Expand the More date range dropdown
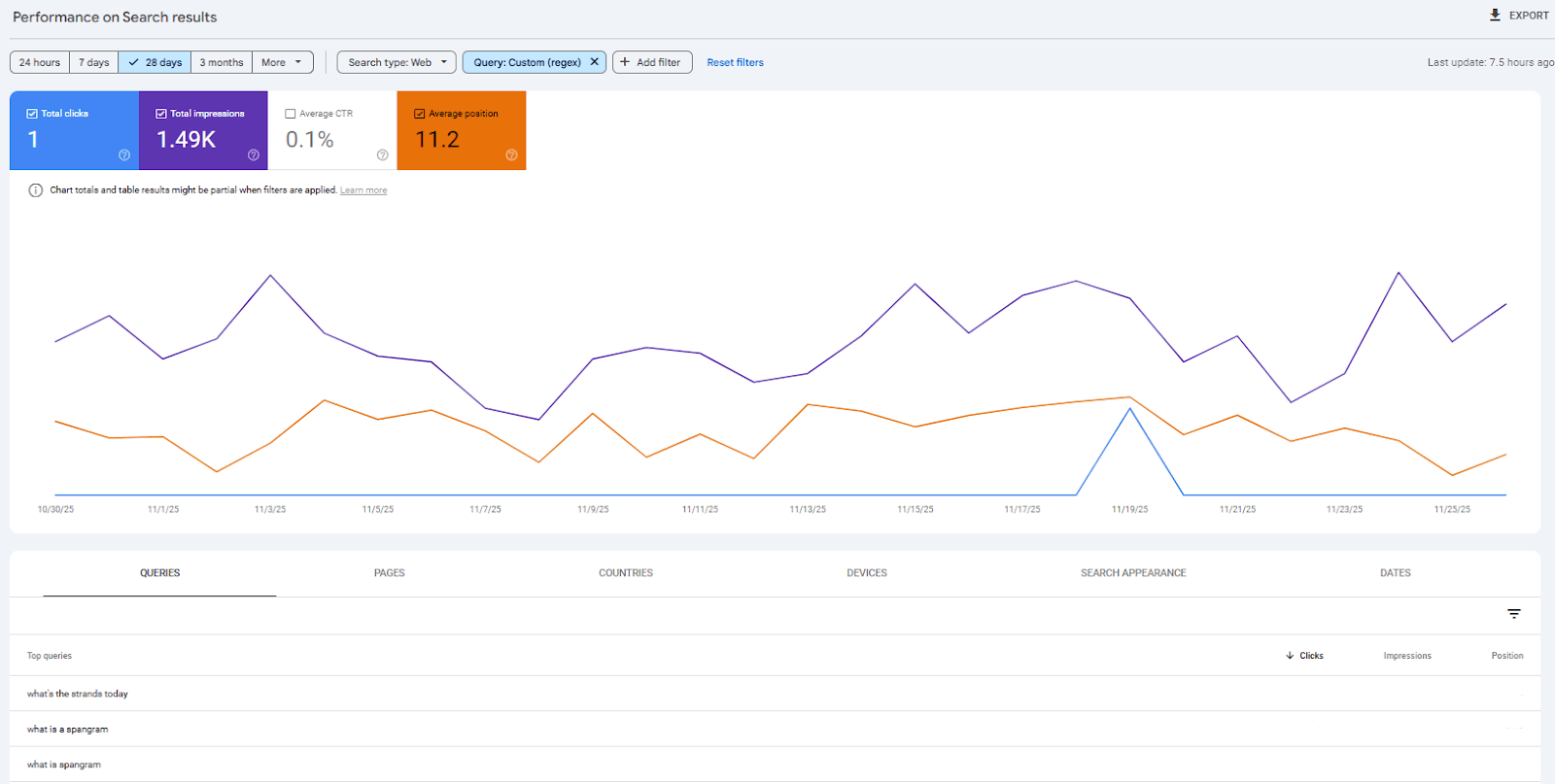 (282, 62)
